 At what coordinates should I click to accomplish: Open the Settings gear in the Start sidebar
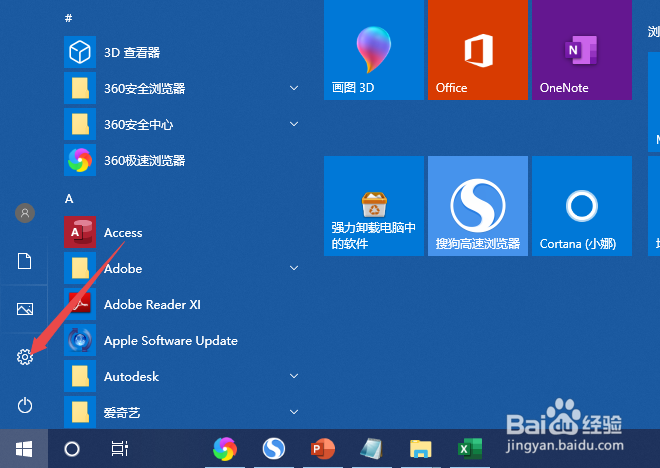25,357
